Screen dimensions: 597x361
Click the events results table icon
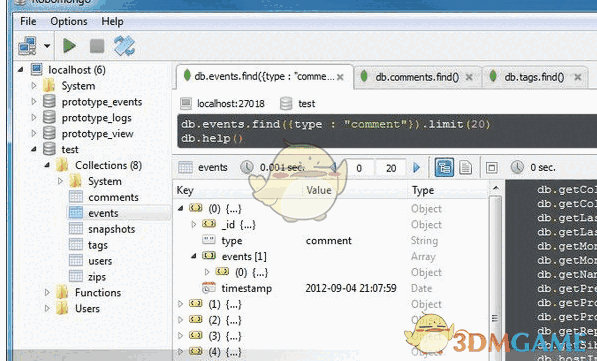point(185,167)
